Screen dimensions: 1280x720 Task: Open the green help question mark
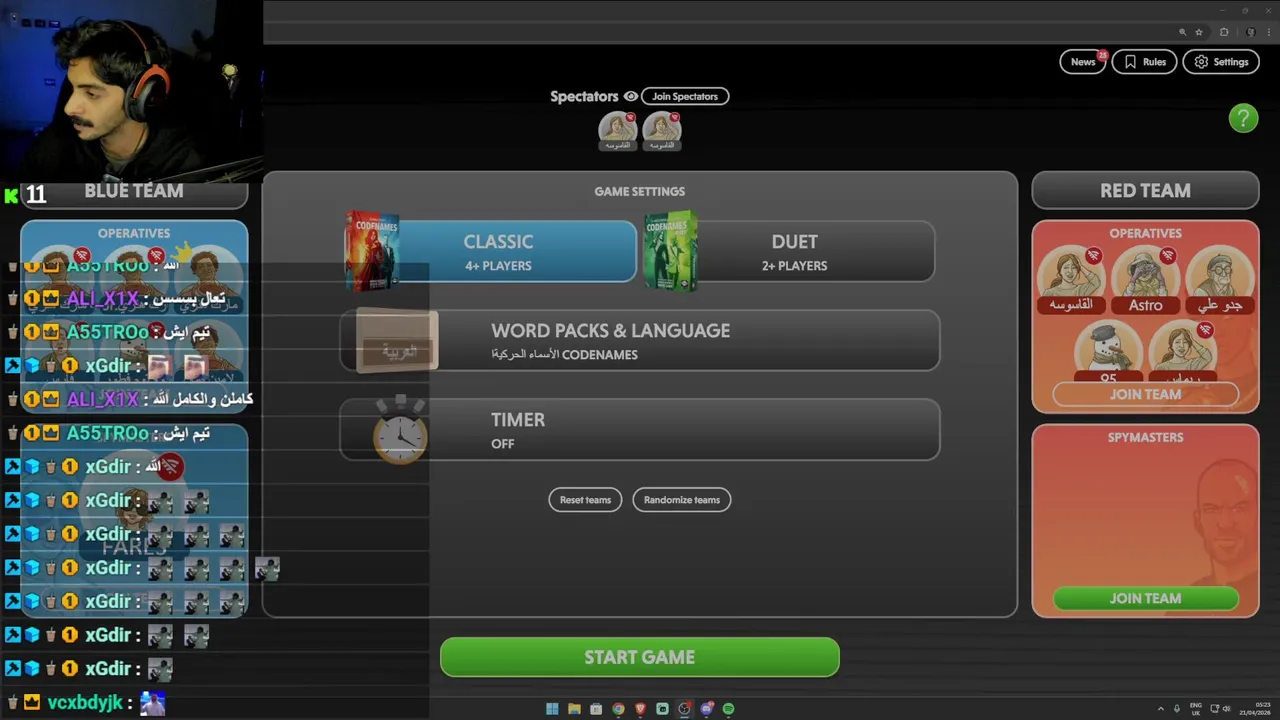pyautogui.click(x=1243, y=118)
